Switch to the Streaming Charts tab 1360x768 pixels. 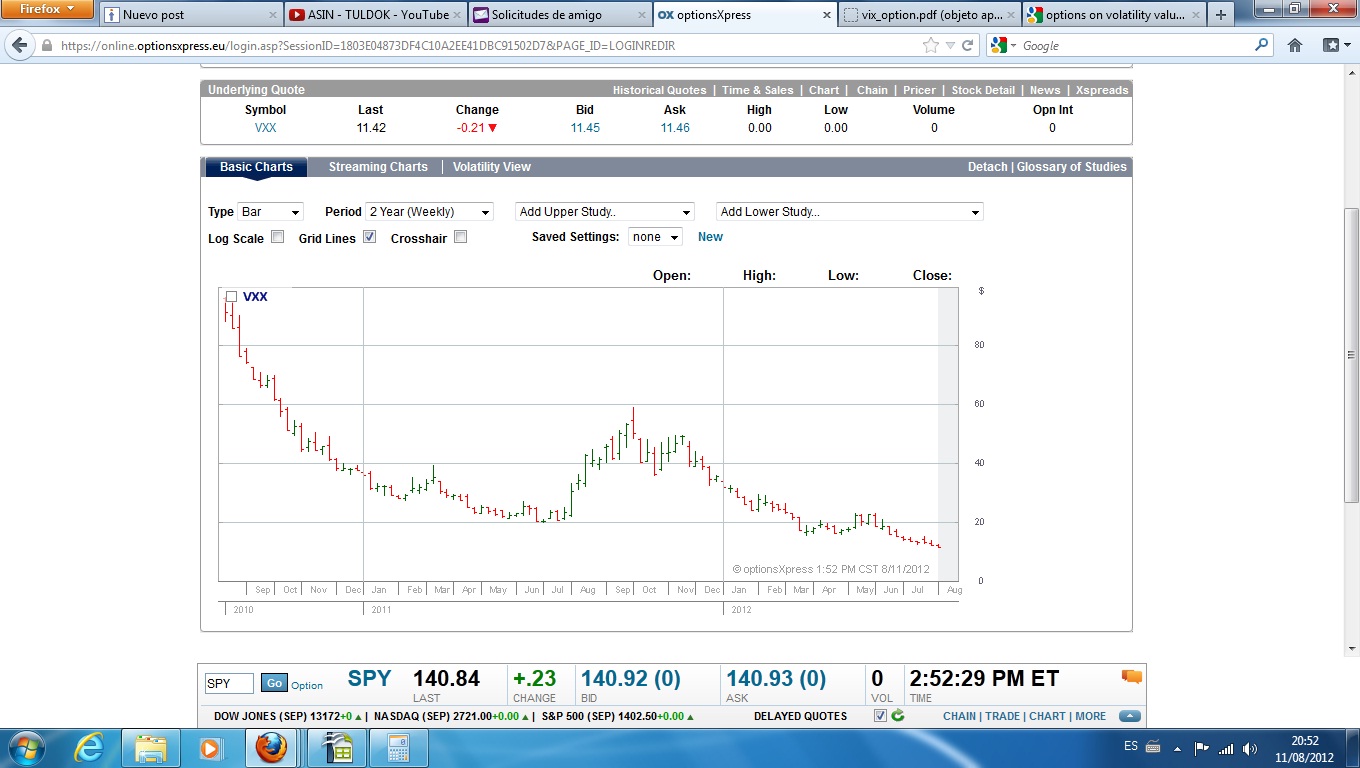(x=378, y=167)
